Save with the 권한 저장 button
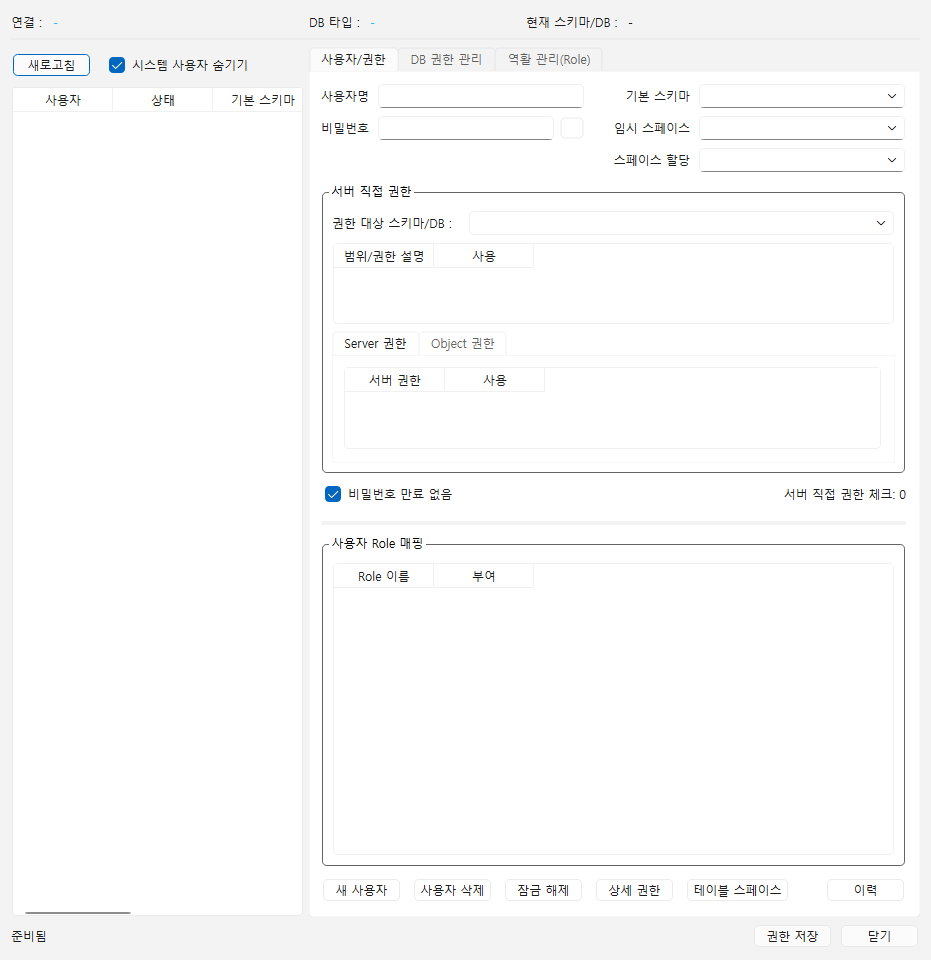 coord(792,936)
